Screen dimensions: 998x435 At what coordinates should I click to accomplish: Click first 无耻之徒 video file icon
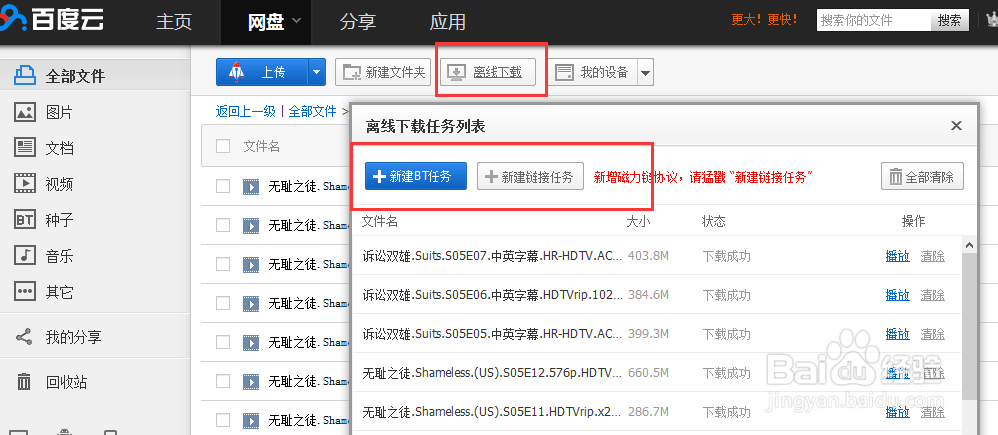(x=251, y=187)
